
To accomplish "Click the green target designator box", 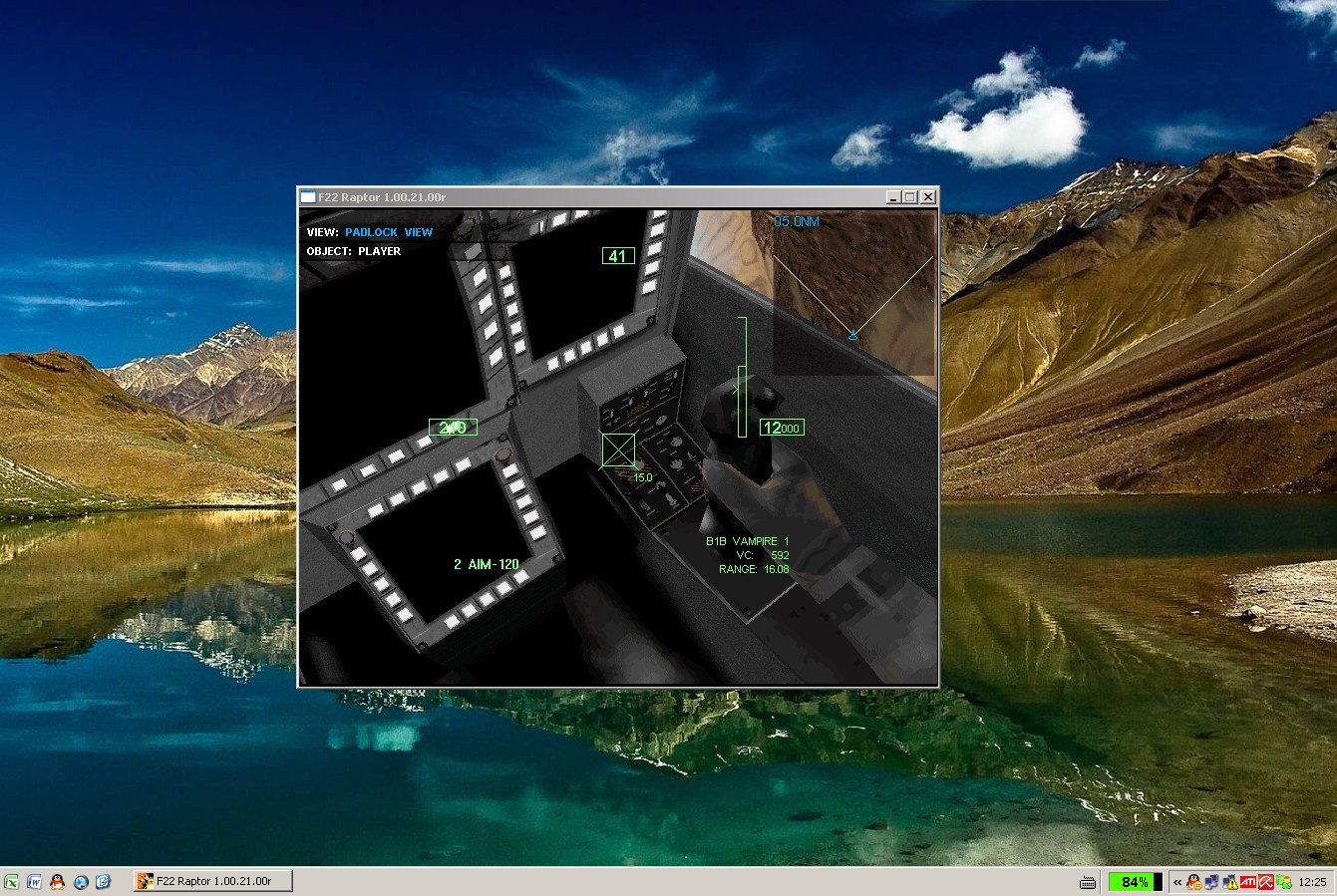I will [x=618, y=449].
